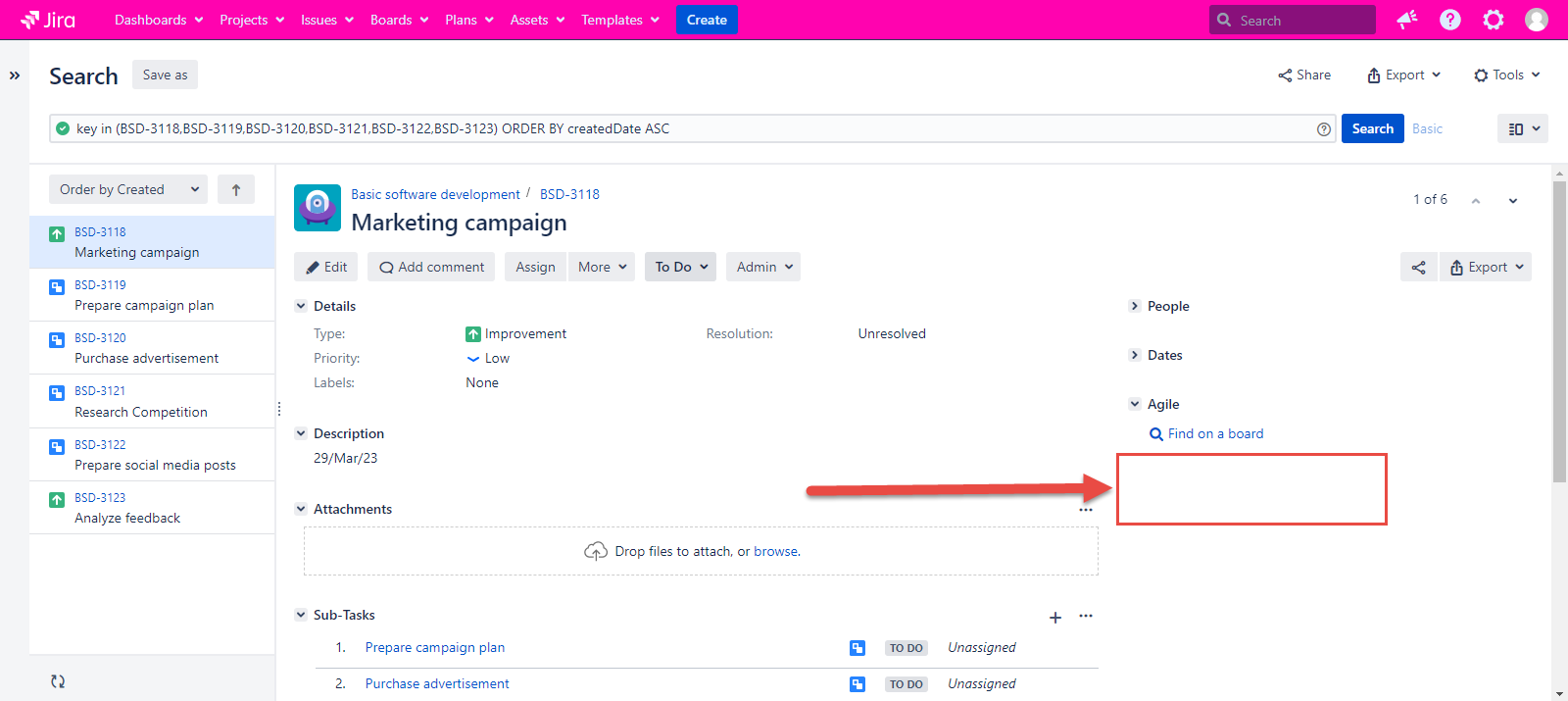The width and height of the screenshot is (1568, 701).
Task: Open the Jira settings gear icon
Action: pyautogui.click(x=1494, y=20)
